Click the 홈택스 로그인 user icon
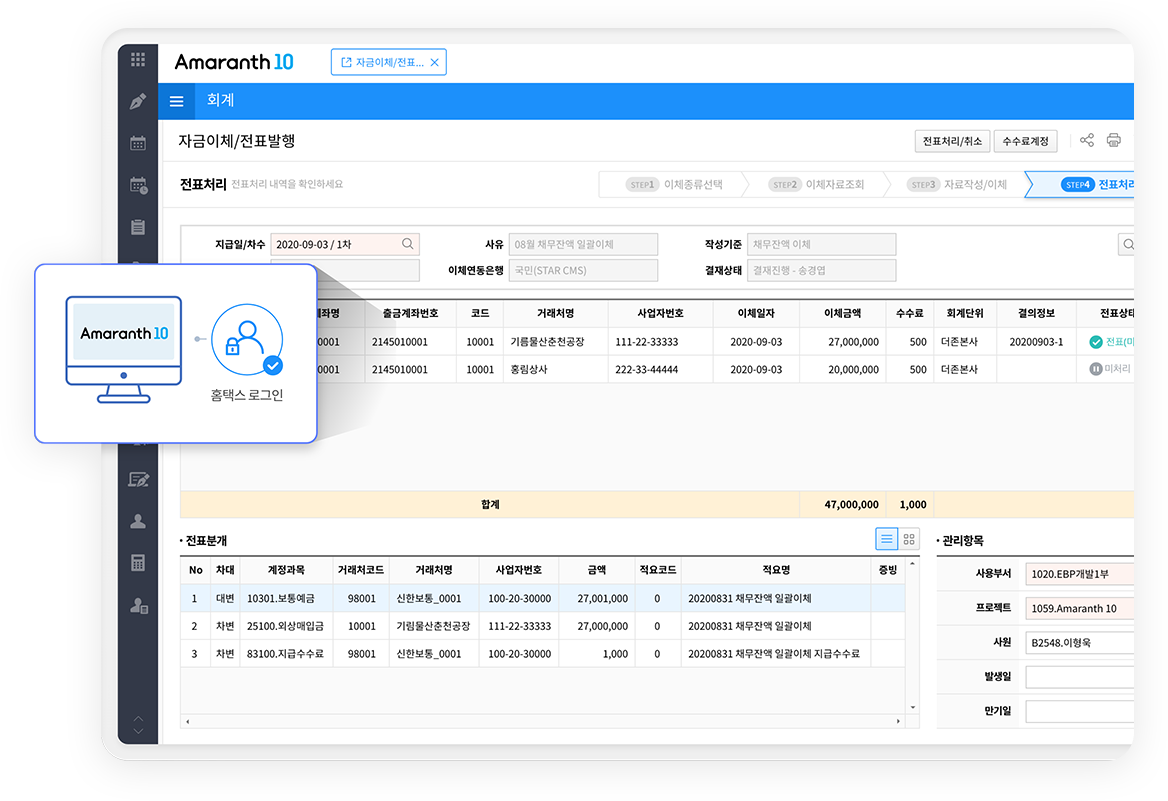1168x801 pixels. point(247,339)
